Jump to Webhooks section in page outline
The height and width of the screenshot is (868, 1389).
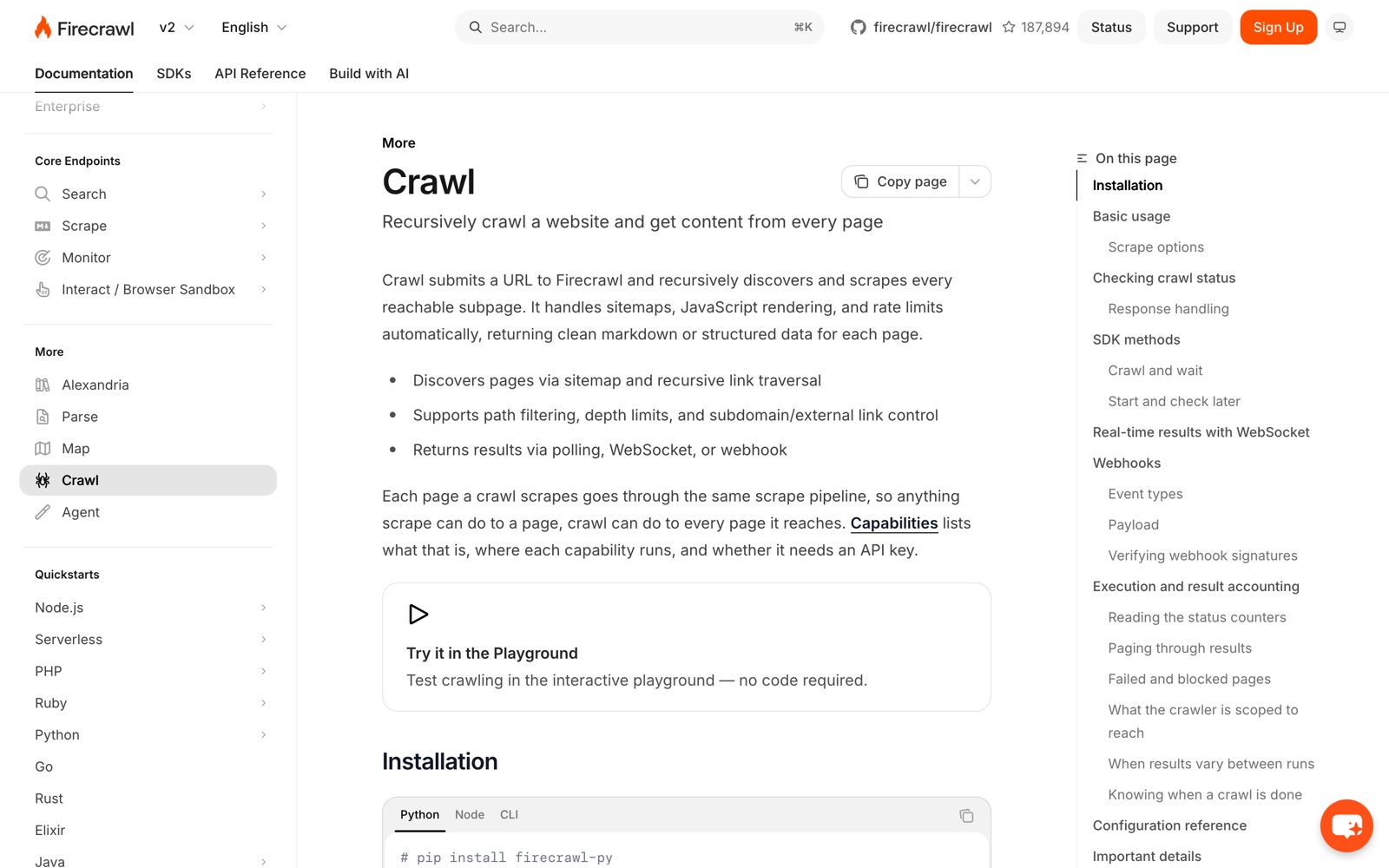pos(1126,464)
